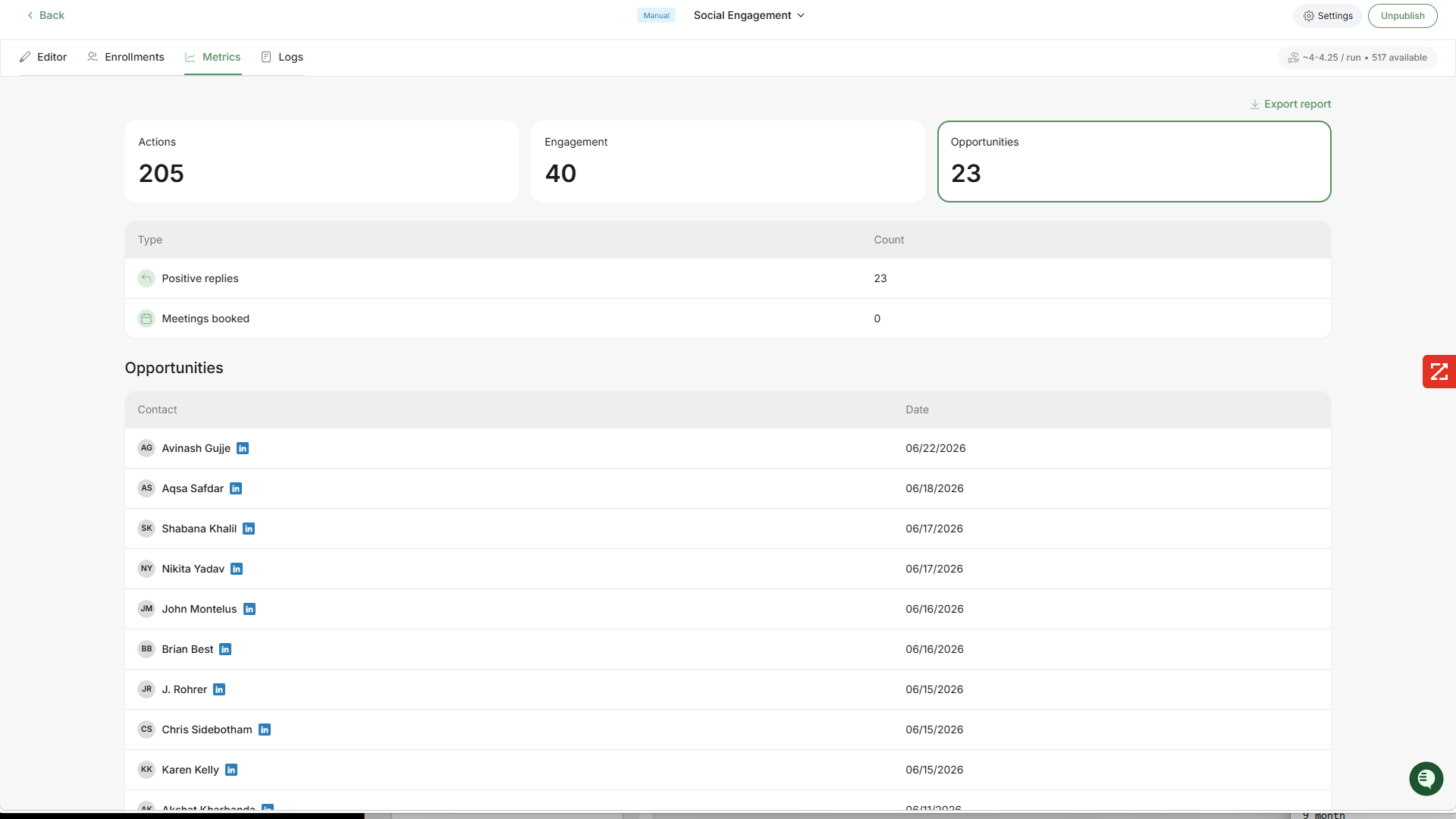Click the credits per run indicator
Image resolution: width=1456 pixels, height=819 pixels.
[x=1357, y=58]
